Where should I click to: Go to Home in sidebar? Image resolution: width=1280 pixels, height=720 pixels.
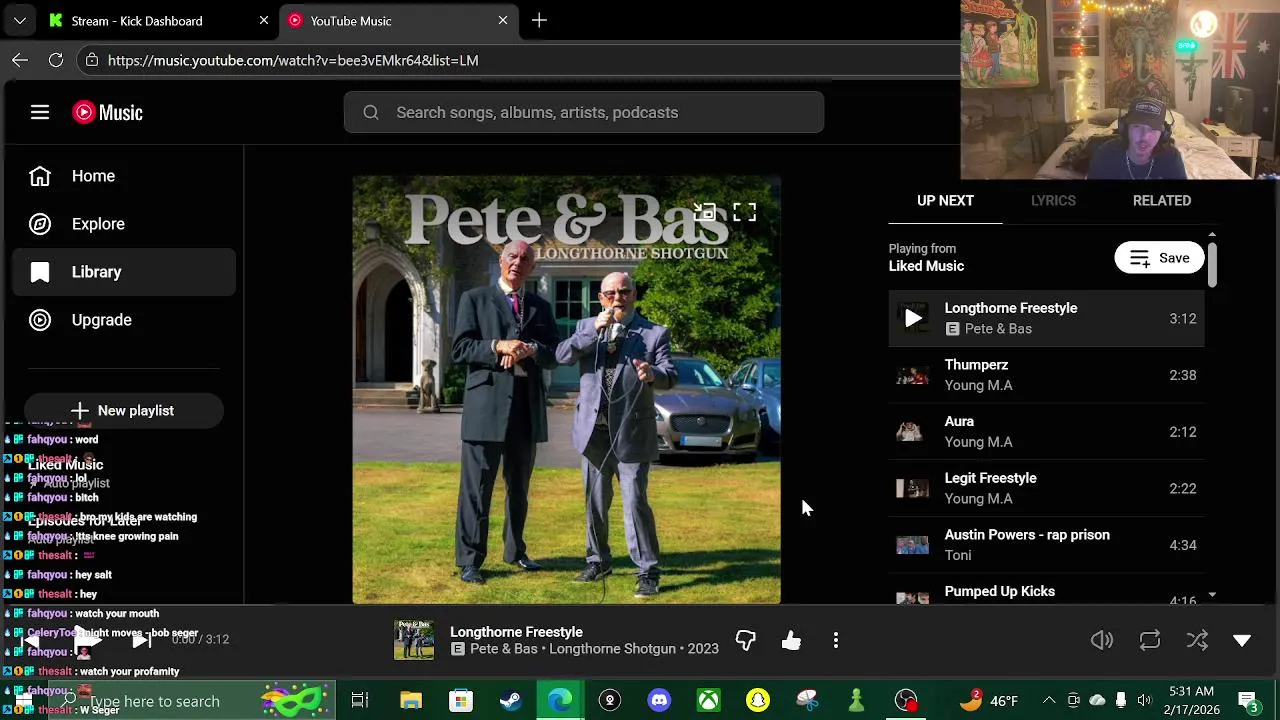click(124, 176)
